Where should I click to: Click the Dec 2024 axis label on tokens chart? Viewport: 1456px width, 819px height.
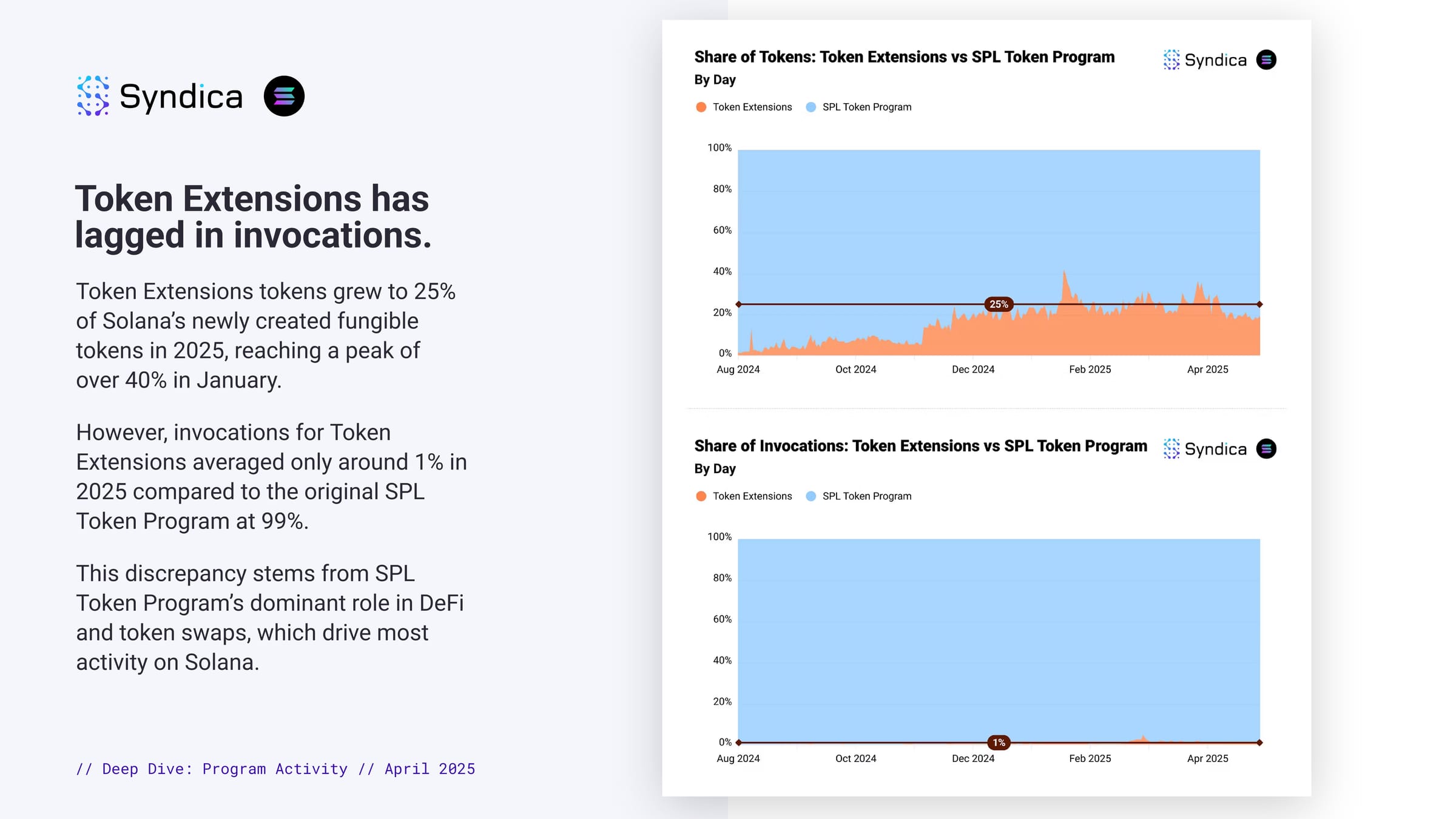point(973,369)
